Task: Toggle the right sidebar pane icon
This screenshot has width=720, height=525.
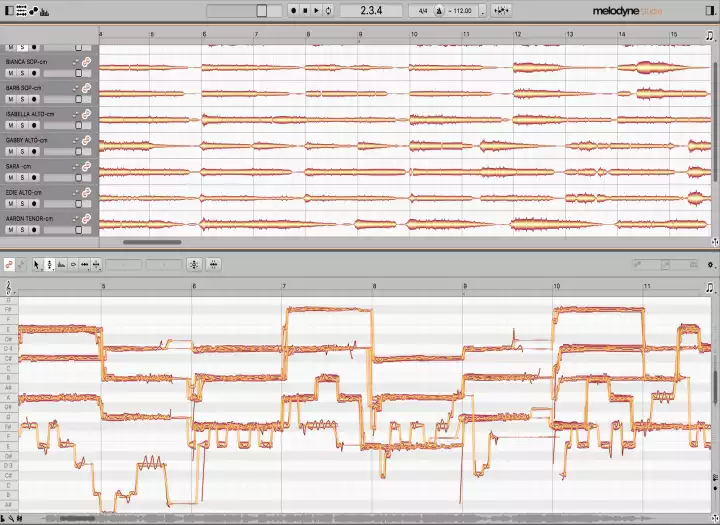Action: [710, 11]
